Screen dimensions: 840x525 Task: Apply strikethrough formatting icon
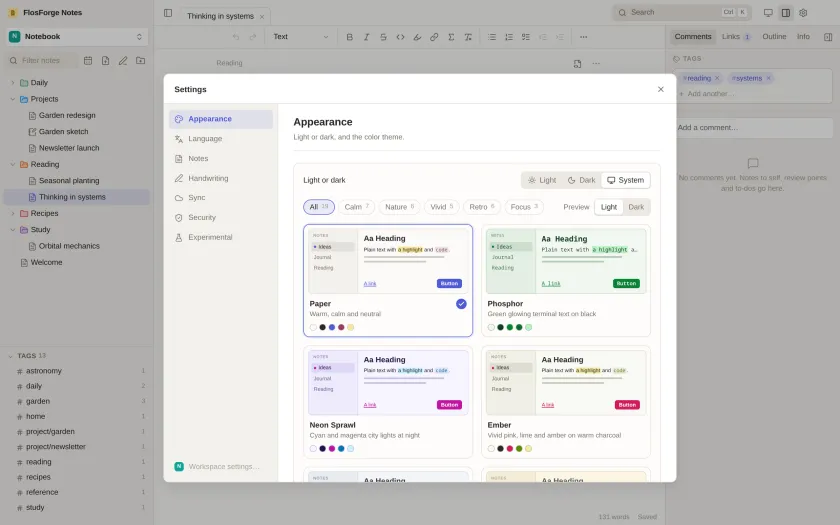click(x=384, y=37)
